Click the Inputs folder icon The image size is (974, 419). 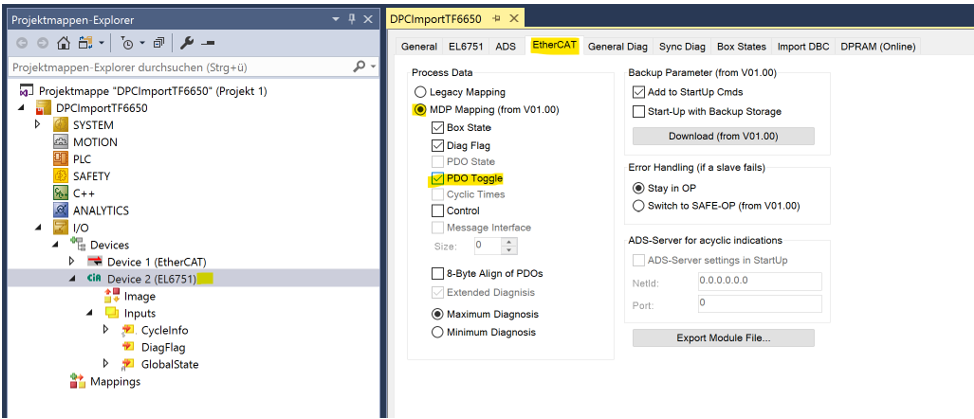111,313
